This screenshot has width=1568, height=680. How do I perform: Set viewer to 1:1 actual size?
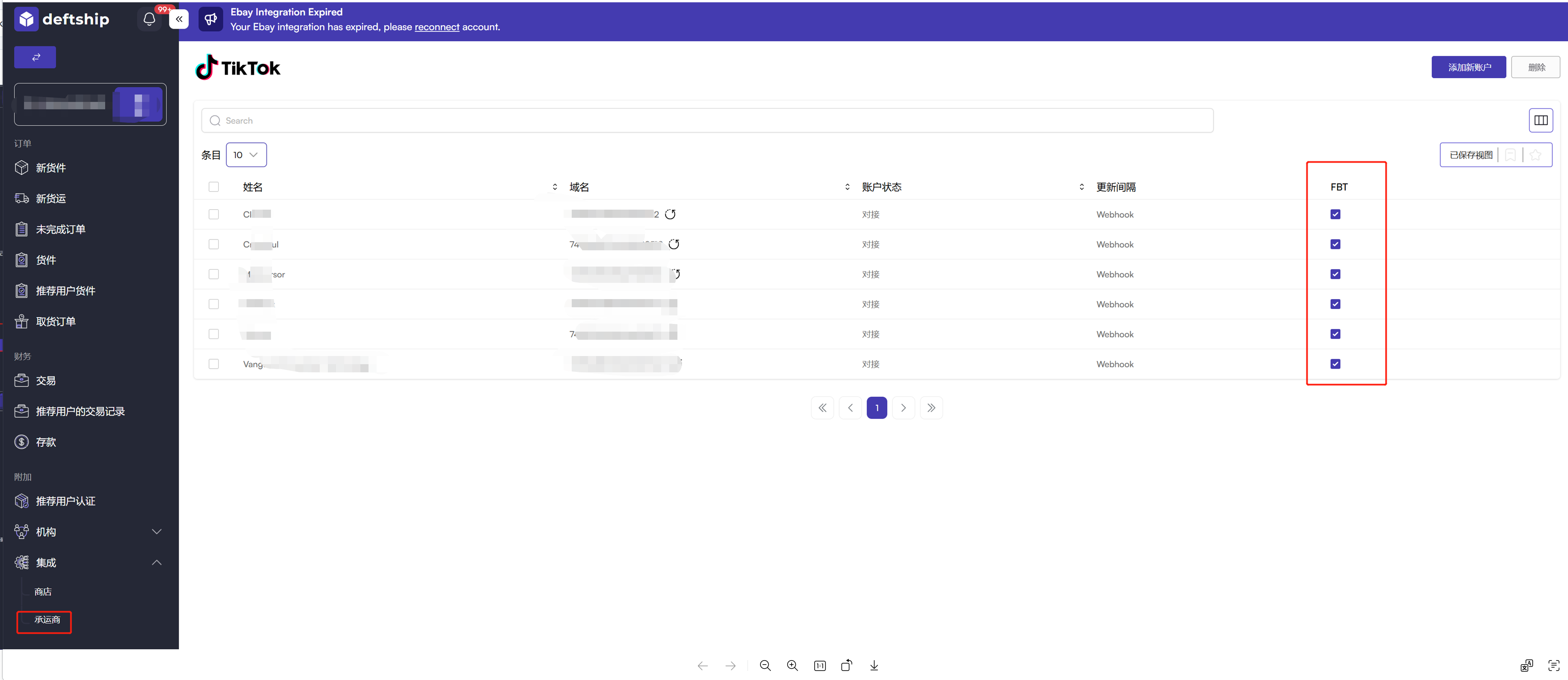(x=820, y=666)
